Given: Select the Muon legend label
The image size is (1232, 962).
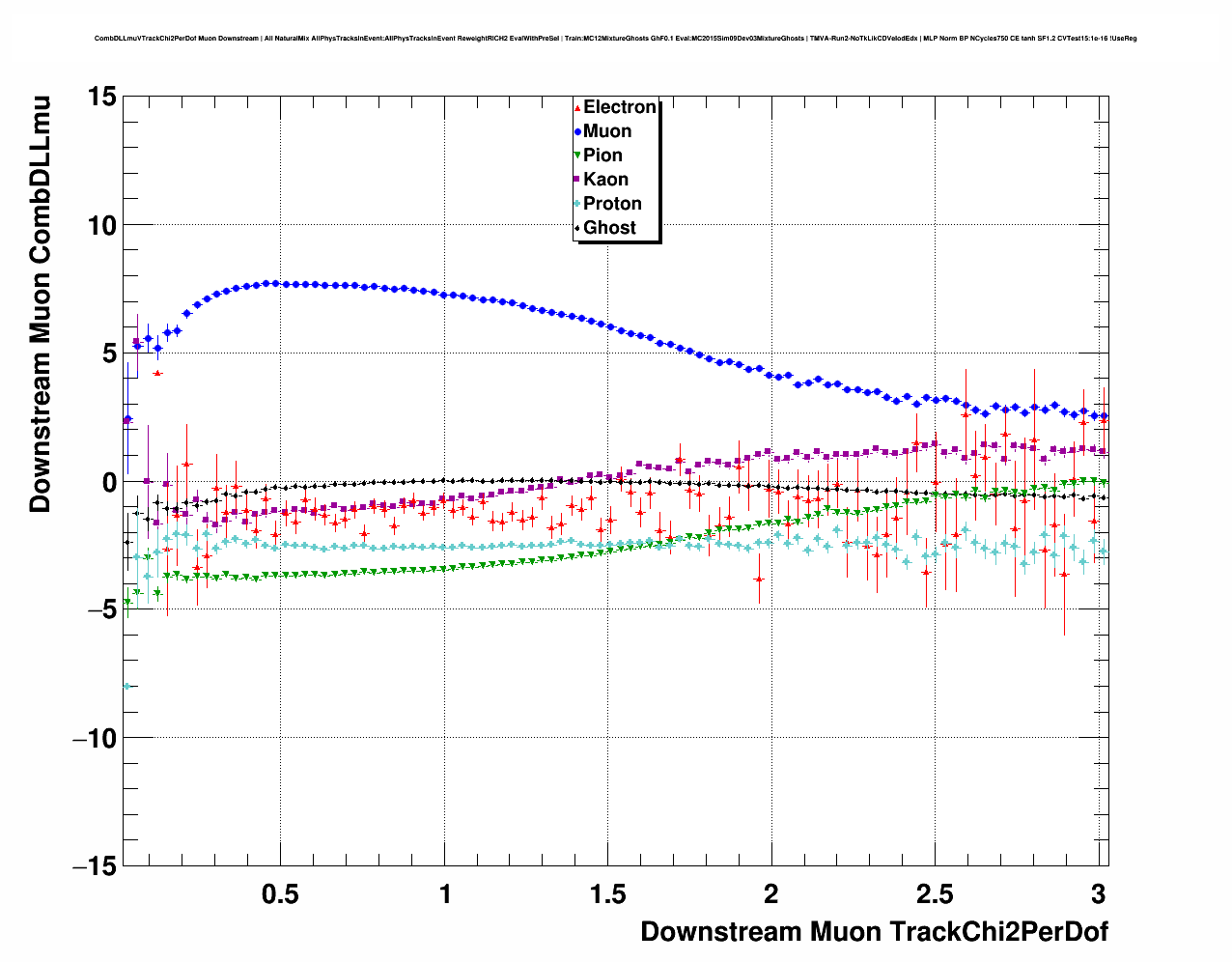Looking at the screenshot, I should tap(607, 131).
